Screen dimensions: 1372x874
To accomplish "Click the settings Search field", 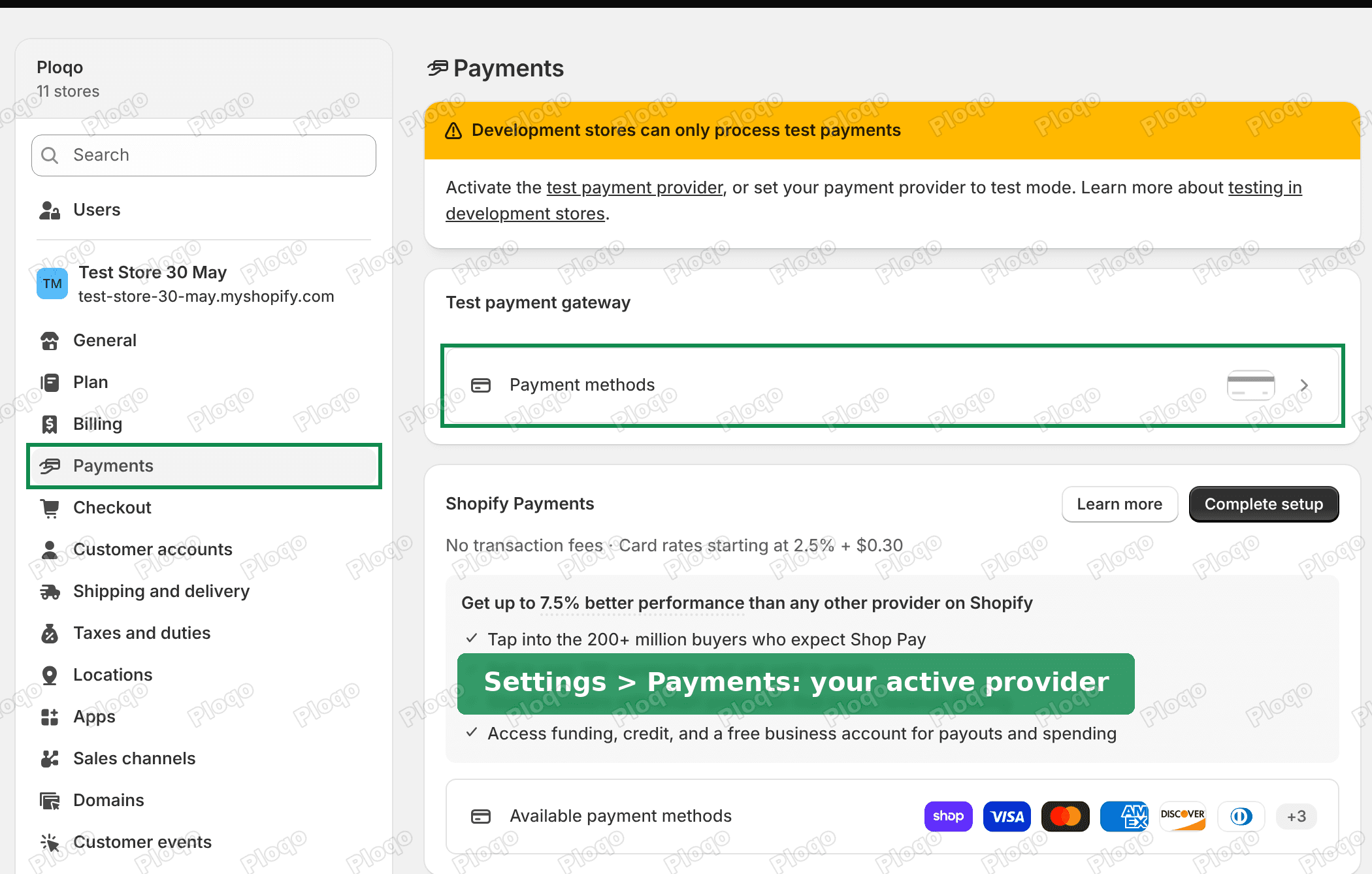I will coord(204,155).
